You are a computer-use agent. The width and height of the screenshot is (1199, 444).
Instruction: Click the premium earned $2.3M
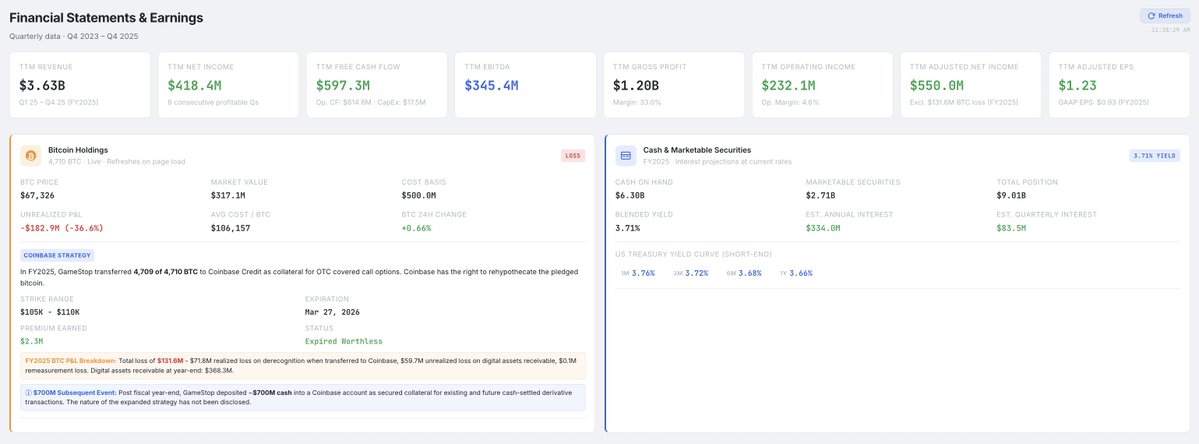pos(31,341)
